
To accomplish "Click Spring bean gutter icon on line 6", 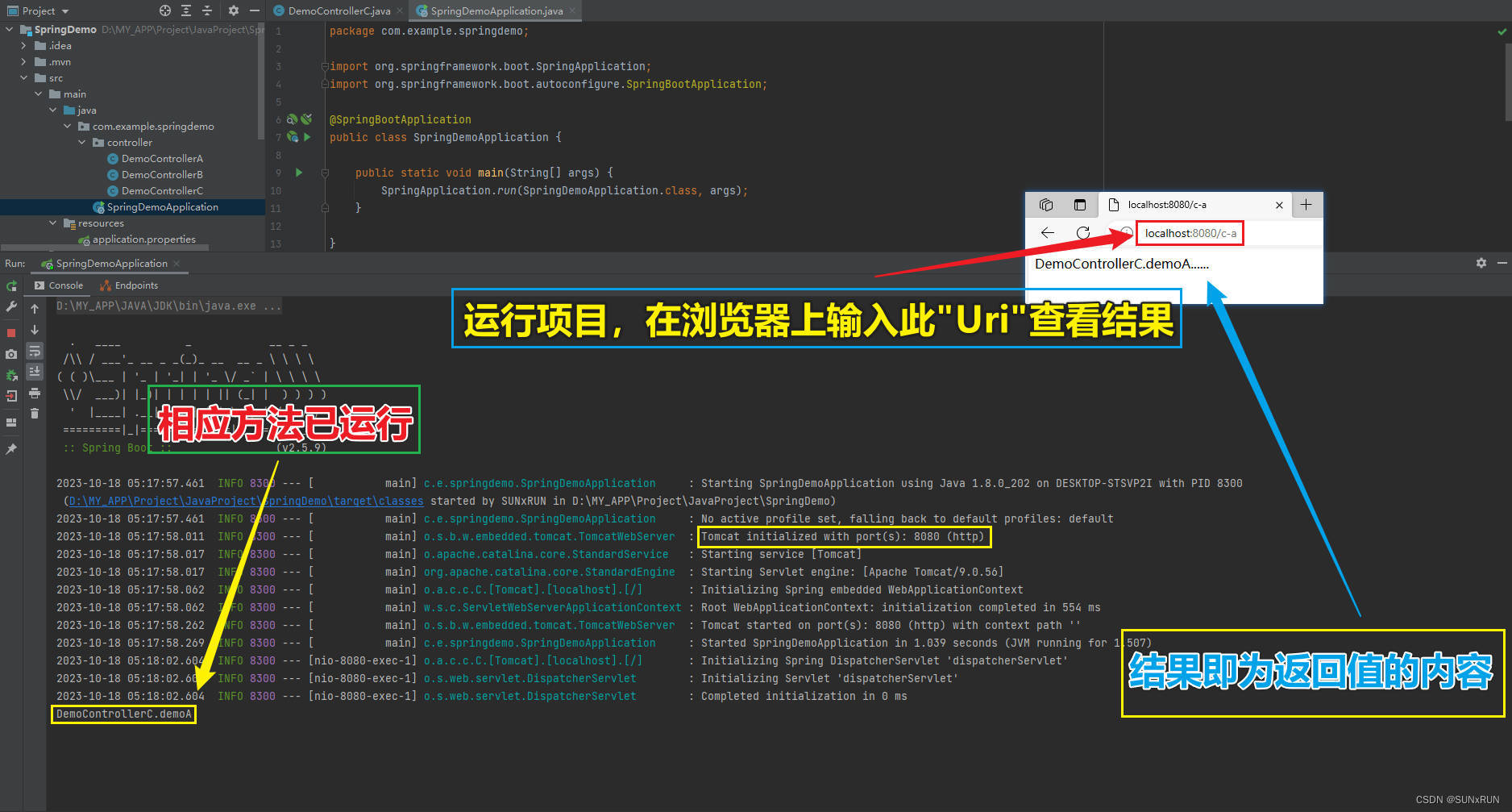I will tap(292, 119).
